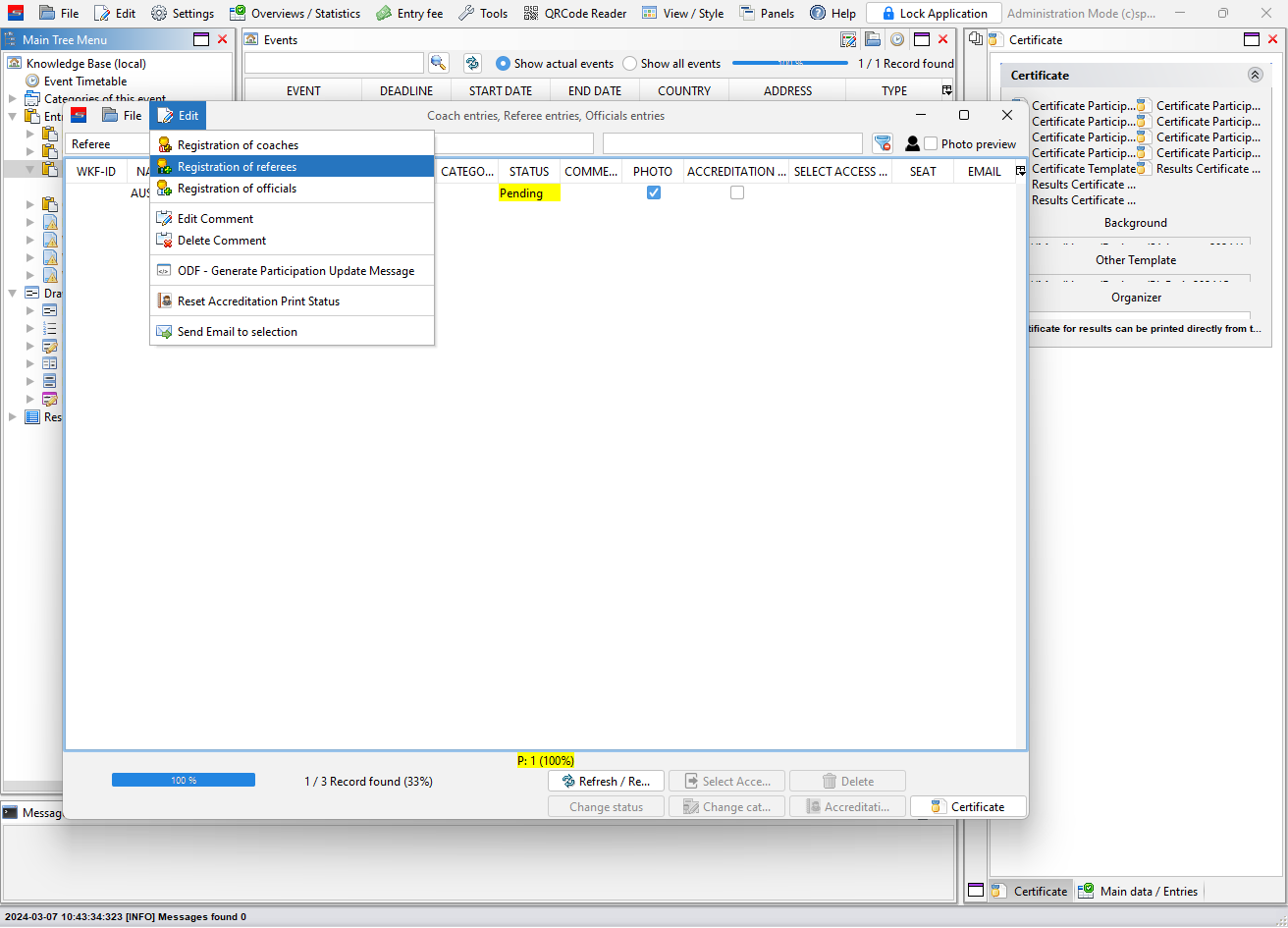Viewport: 1288px width, 928px height.
Task: Select the Event Timetable clock icon
Action: tap(33, 82)
